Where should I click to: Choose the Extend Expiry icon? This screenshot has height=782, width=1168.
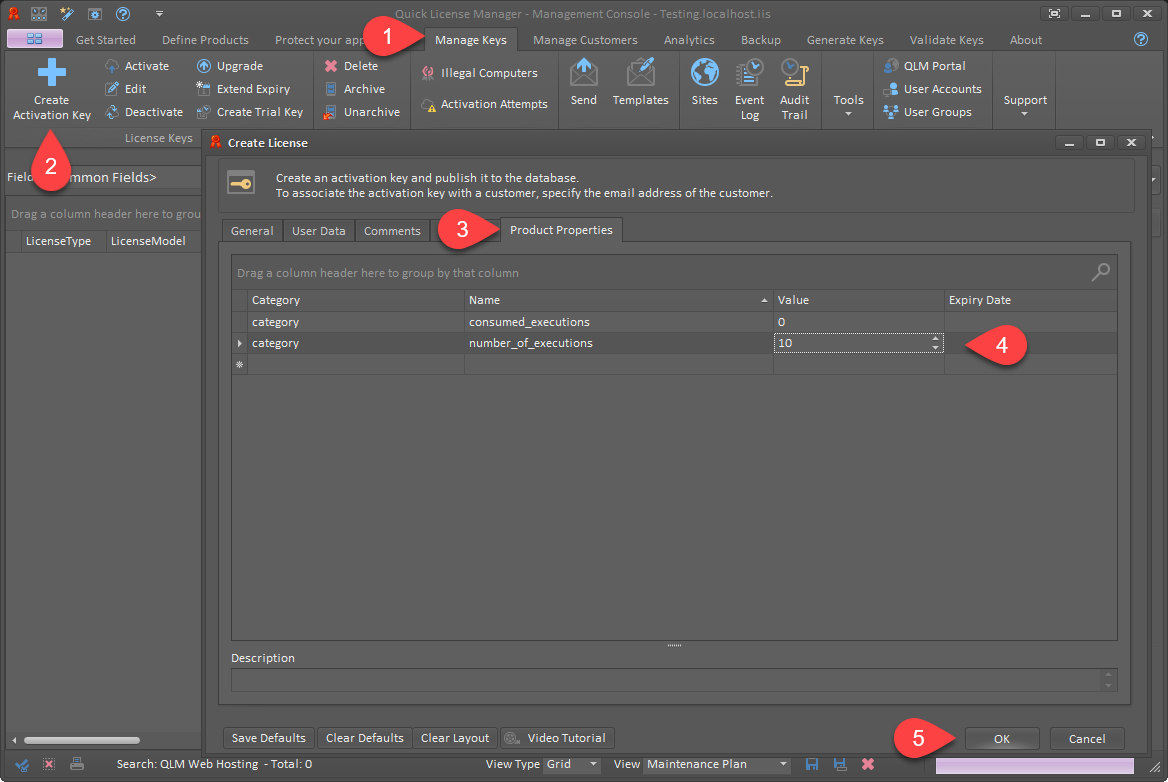[203, 89]
